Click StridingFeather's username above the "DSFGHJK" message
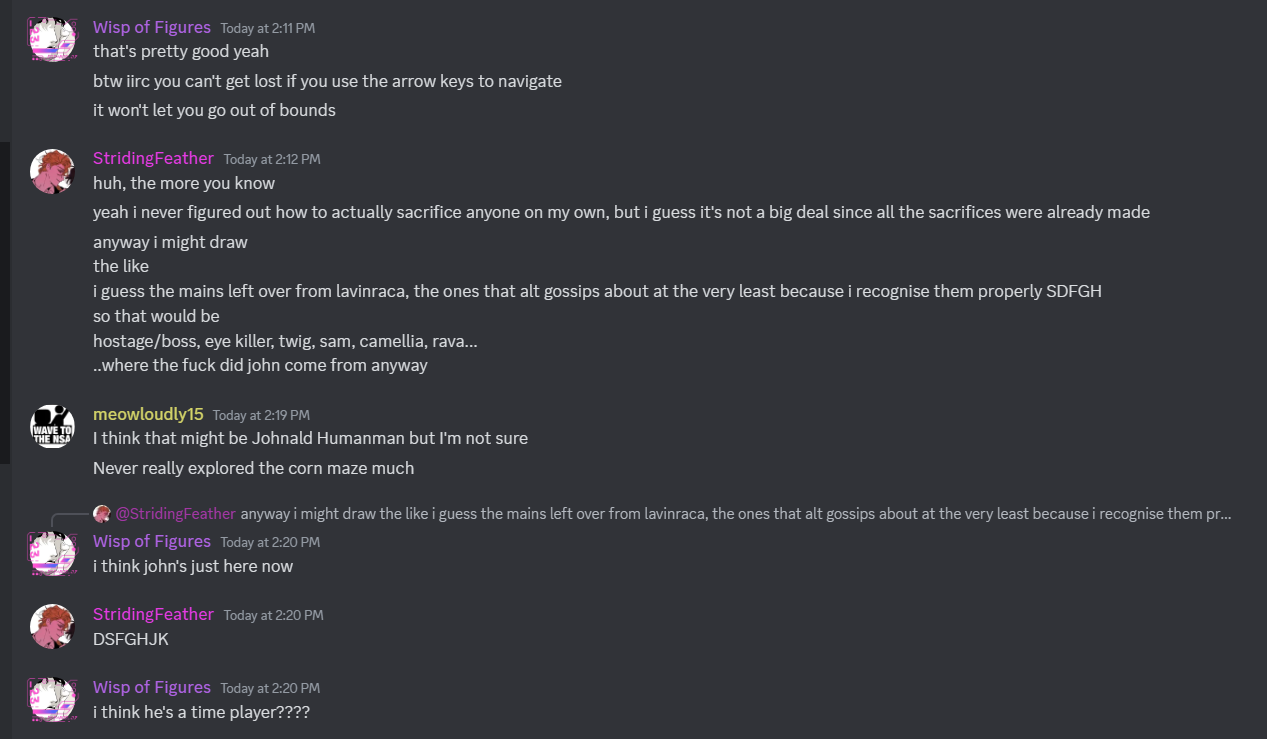Image resolution: width=1267 pixels, height=739 pixels. pyautogui.click(x=153, y=614)
